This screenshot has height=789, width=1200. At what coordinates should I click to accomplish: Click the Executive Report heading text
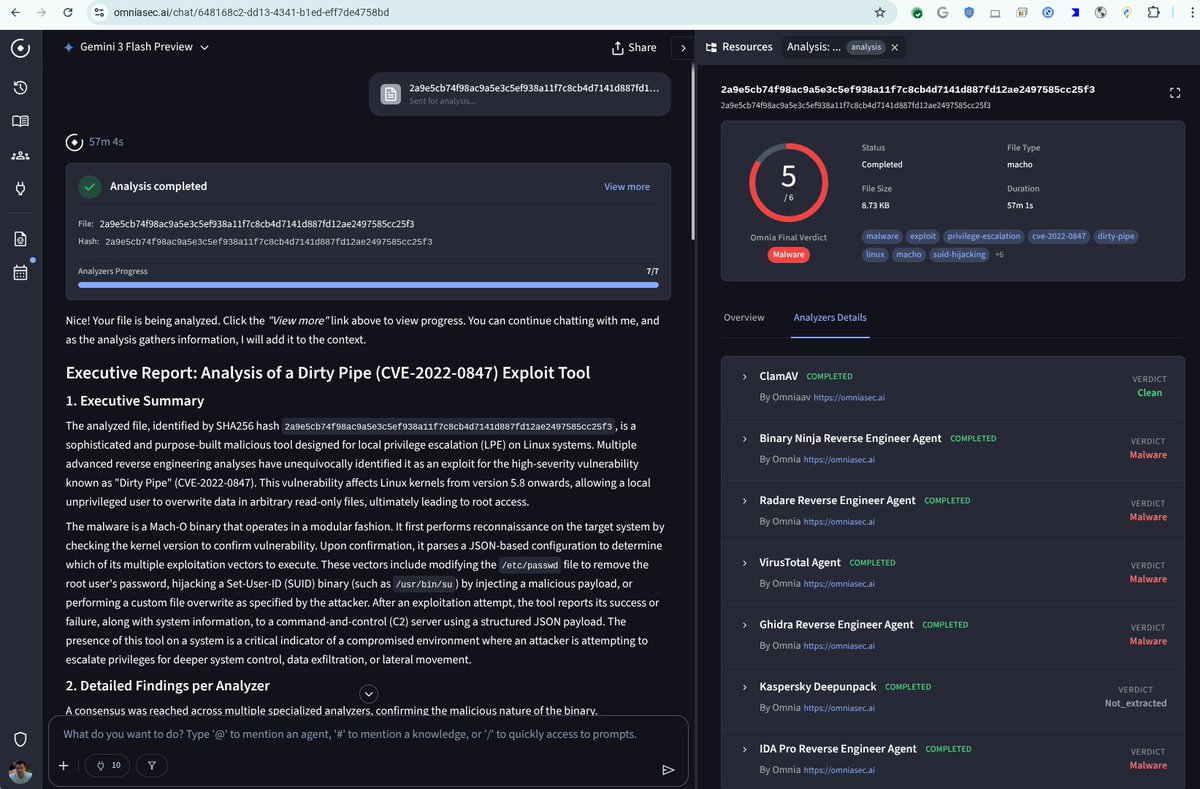[x=328, y=373]
